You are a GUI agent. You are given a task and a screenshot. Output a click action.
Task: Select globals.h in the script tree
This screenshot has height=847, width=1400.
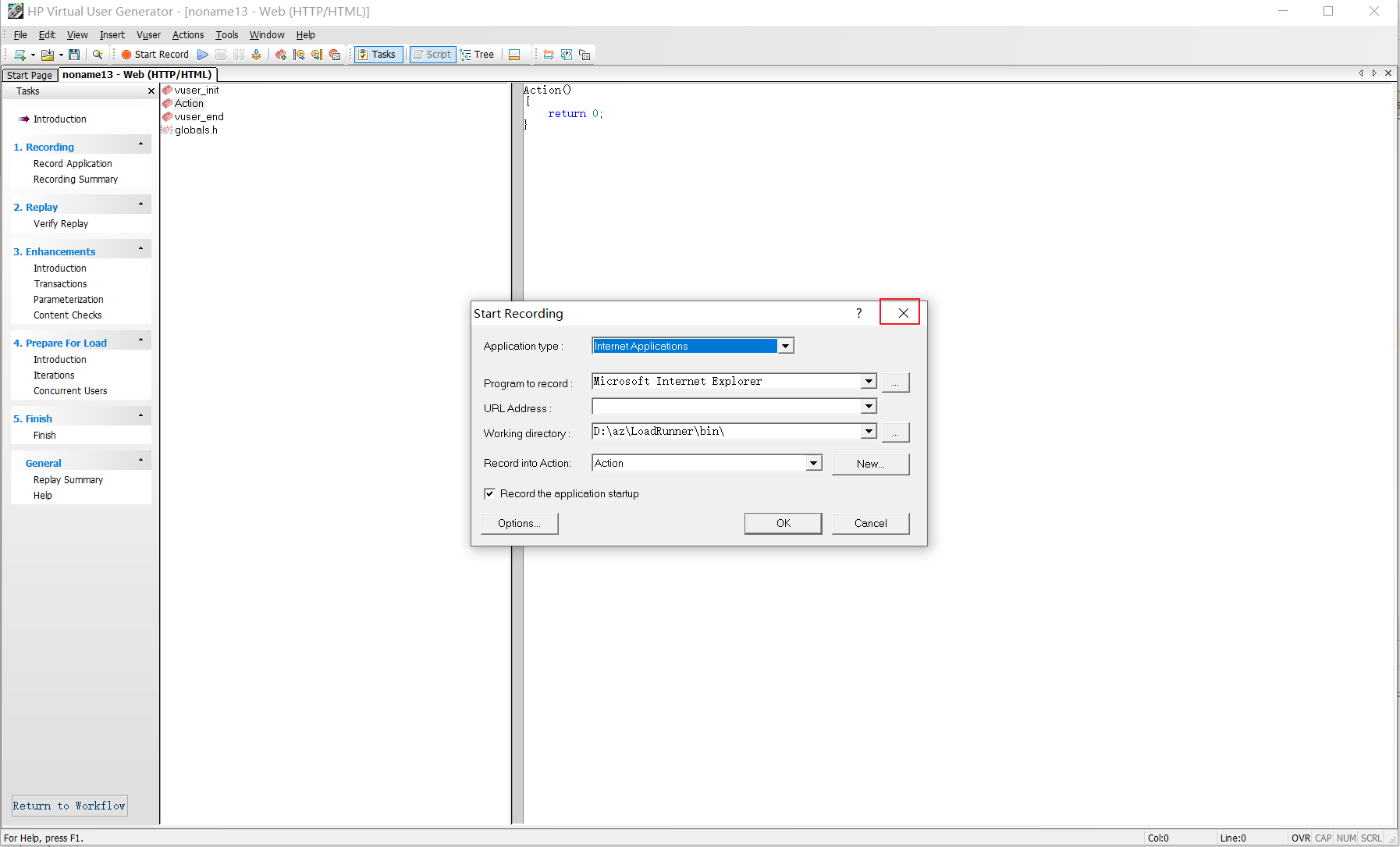coord(196,130)
